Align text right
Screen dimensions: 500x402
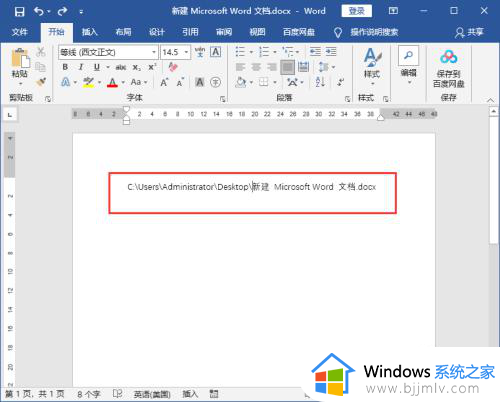point(272,67)
